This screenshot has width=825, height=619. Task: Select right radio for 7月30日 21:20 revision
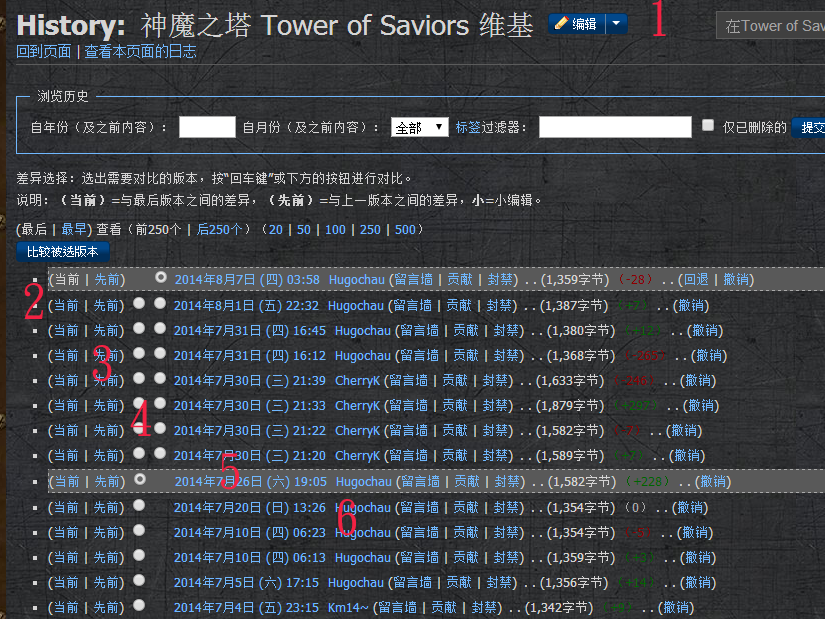coord(160,453)
